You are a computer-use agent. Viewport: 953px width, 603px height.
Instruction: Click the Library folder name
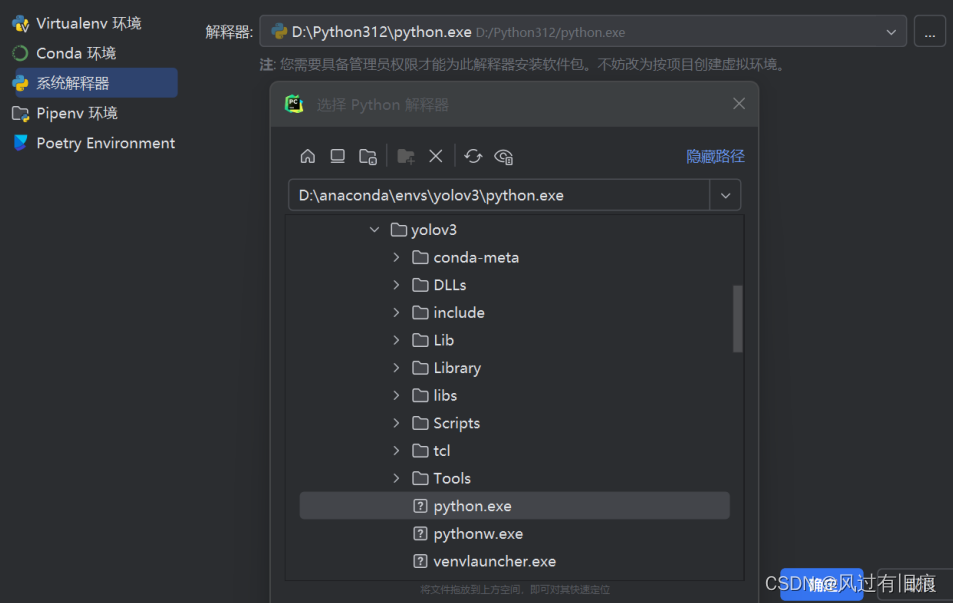pos(457,368)
